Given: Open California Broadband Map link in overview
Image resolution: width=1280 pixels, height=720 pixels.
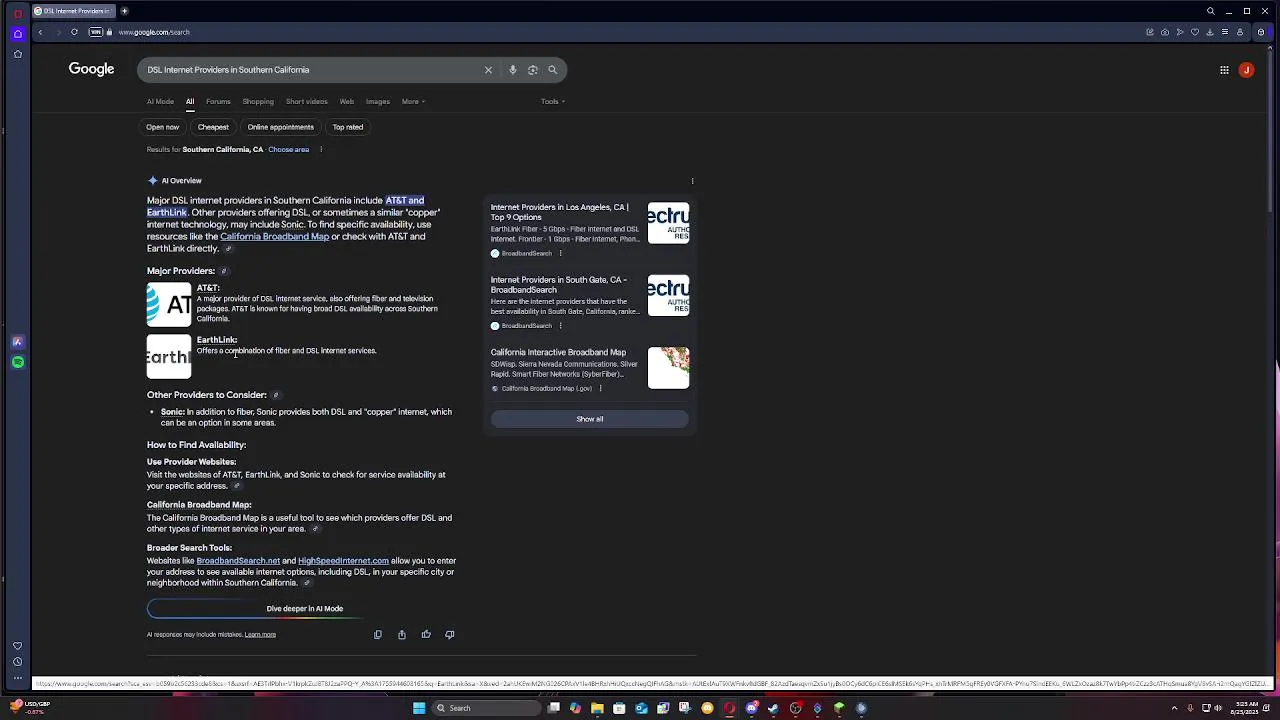Looking at the screenshot, I should [x=275, y=237].
